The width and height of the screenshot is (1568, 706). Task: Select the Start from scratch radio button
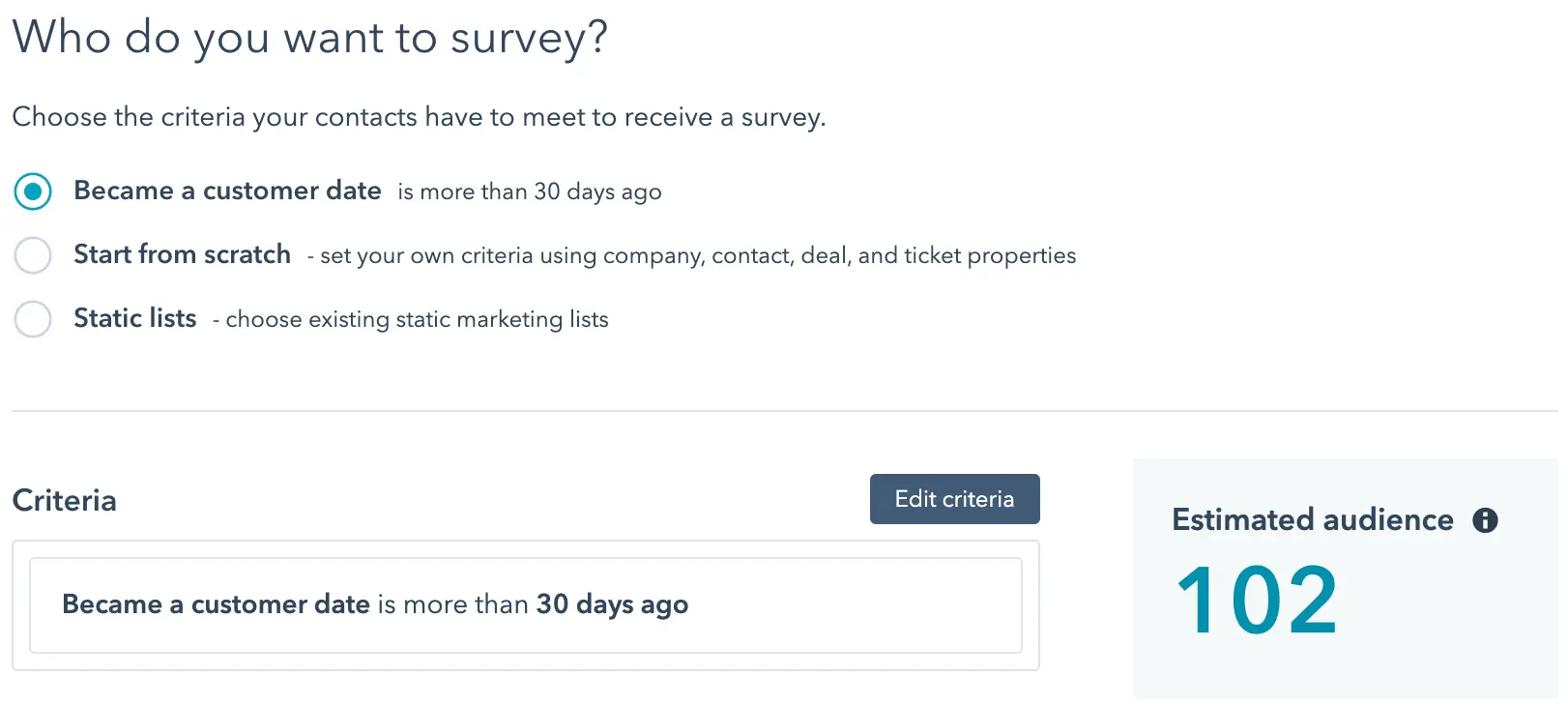[x=33, y=255]
